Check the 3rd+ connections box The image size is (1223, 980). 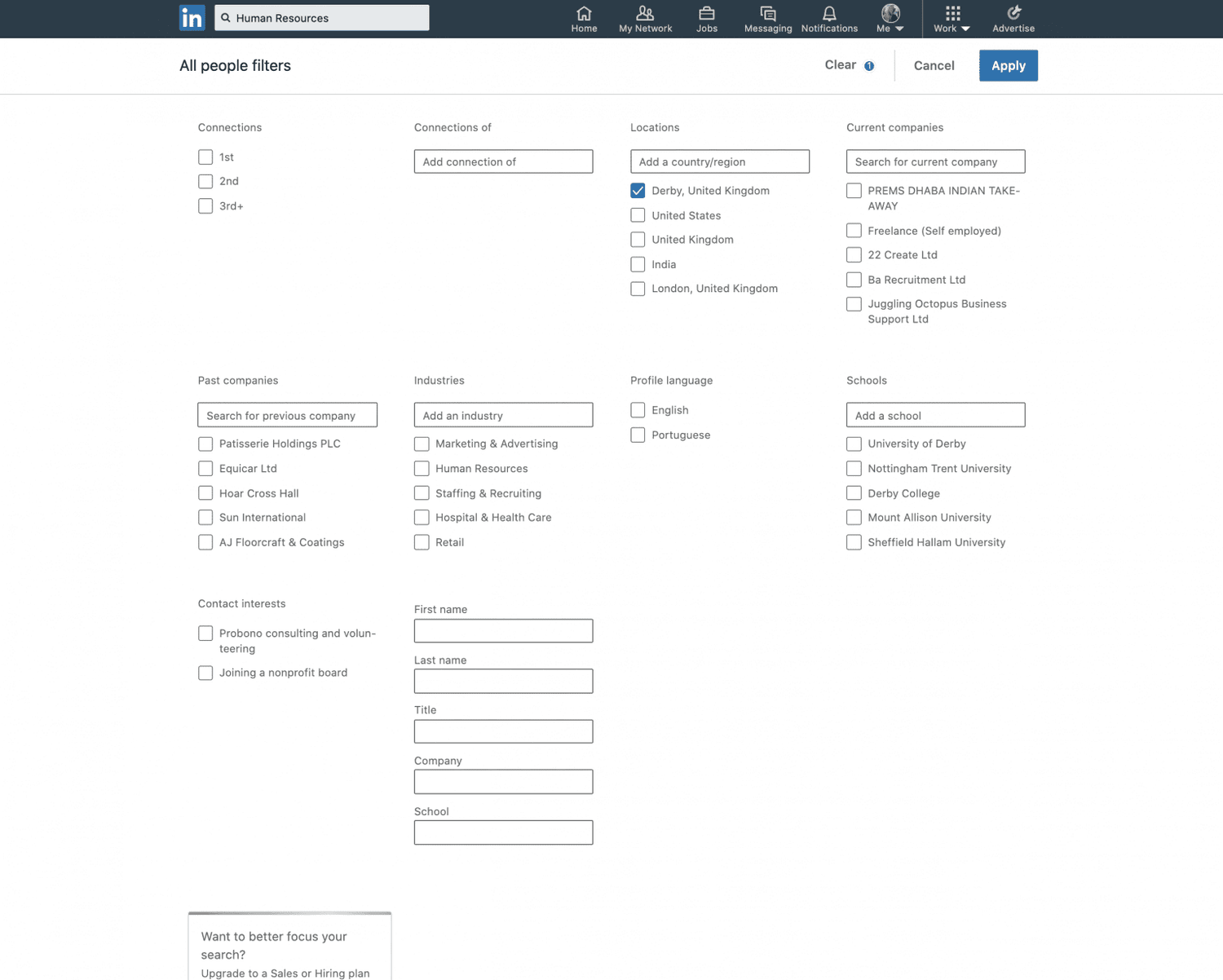pyautogui.click(x=205, y=206)
